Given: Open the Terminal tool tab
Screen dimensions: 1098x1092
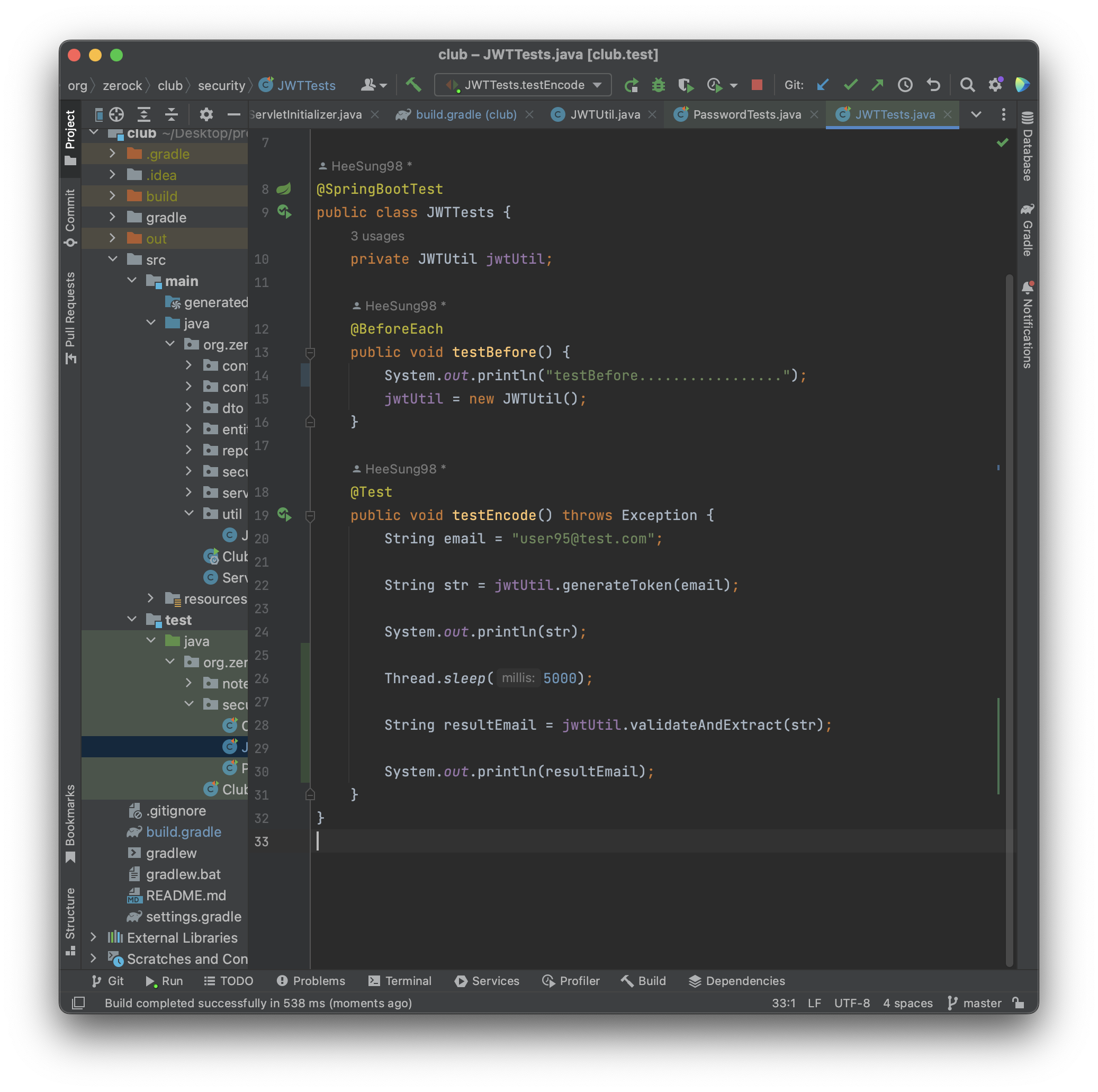Looking at the screenshot, I should (400, 981).
